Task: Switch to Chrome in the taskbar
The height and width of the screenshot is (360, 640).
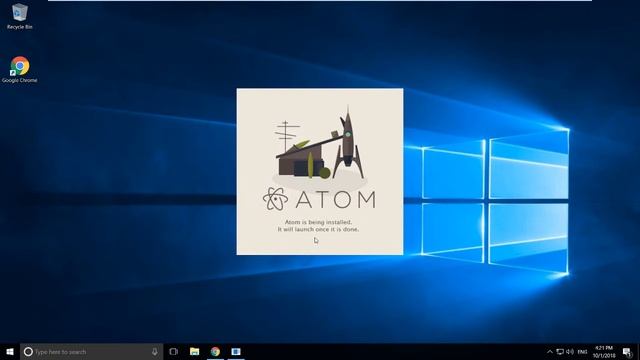Action: coord(215,351)
